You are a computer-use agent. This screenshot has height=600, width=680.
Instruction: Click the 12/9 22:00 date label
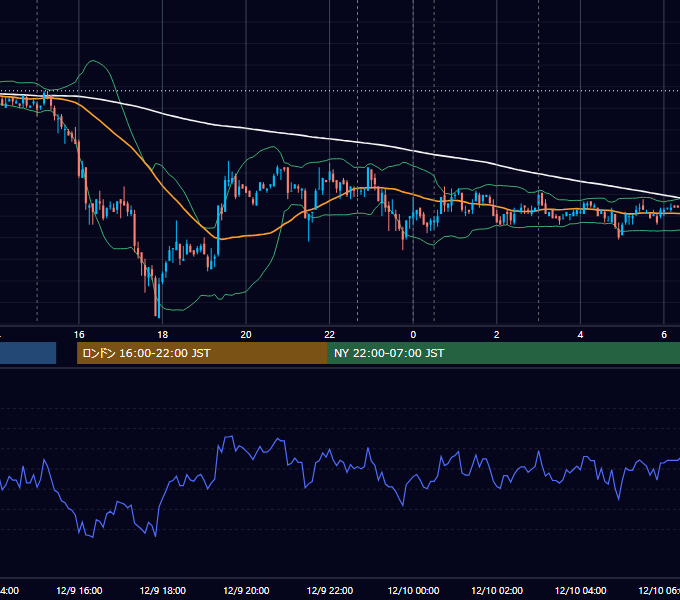(330, 590)
